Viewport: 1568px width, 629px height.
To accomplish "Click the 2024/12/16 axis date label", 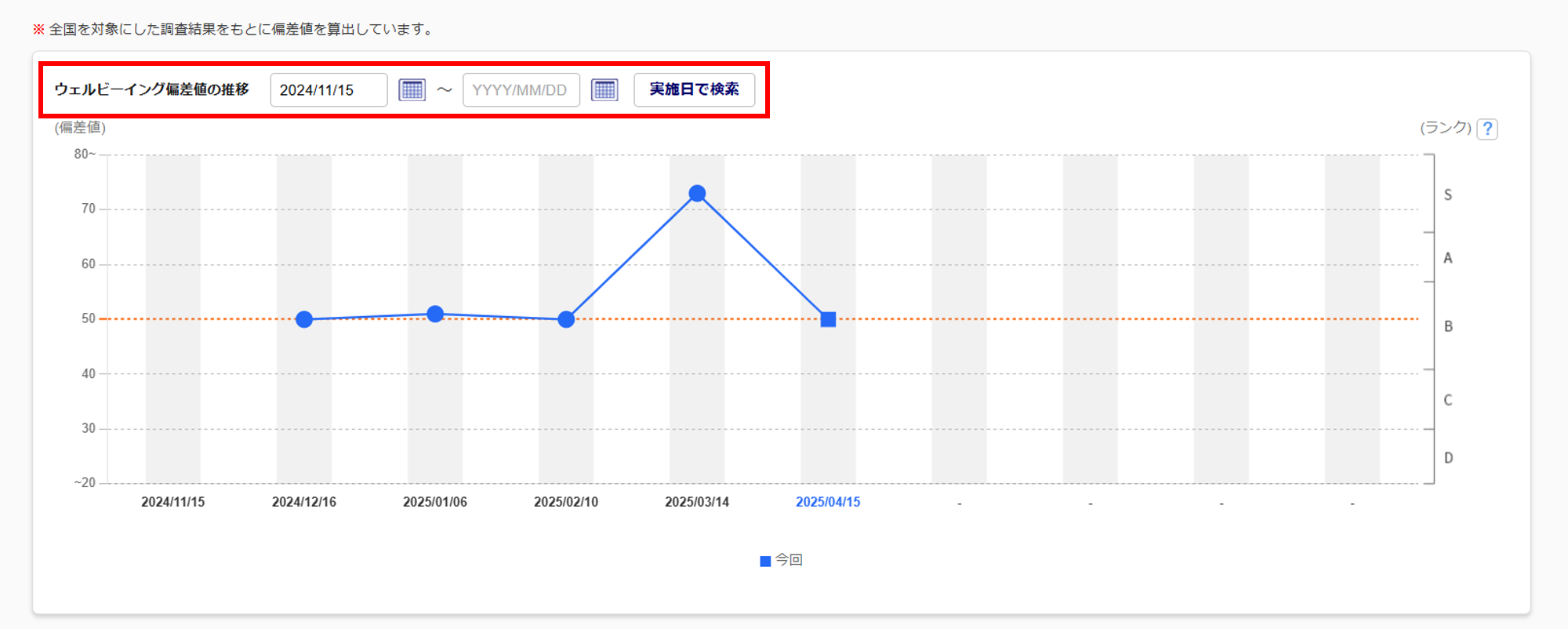I will click(304, 502).
